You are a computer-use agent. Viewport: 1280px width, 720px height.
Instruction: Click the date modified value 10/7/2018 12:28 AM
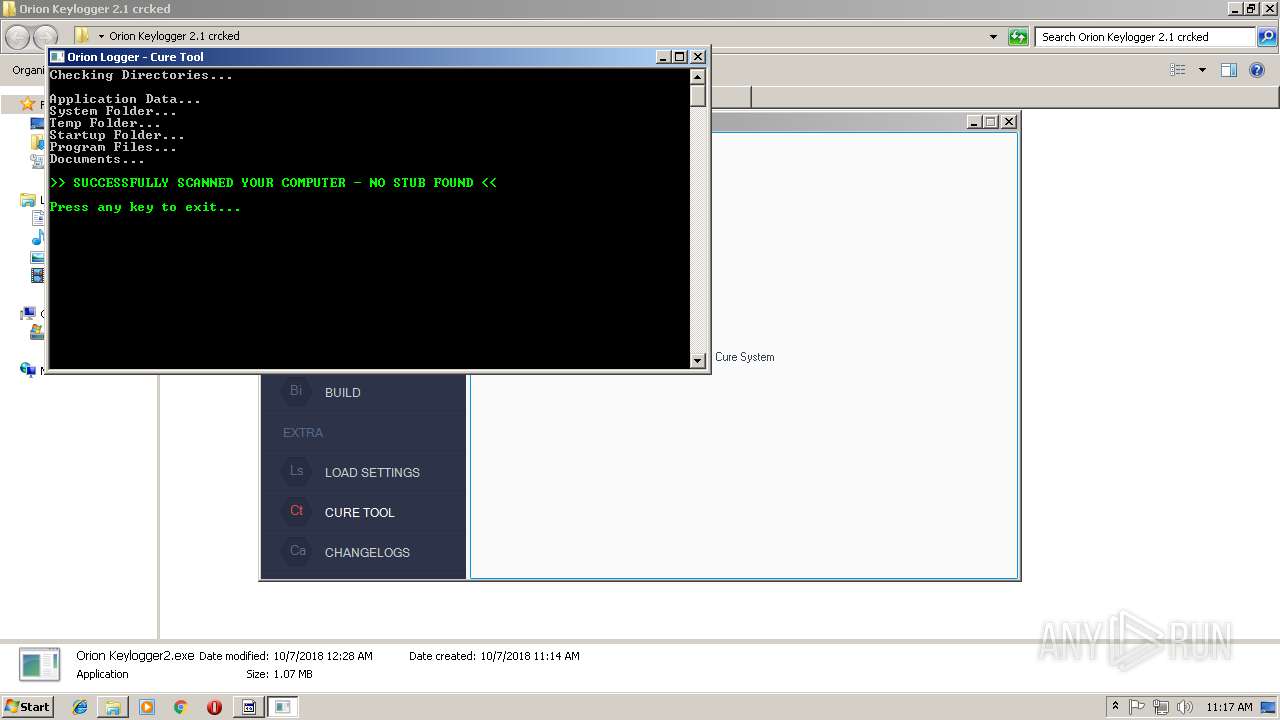click(323, 656)
